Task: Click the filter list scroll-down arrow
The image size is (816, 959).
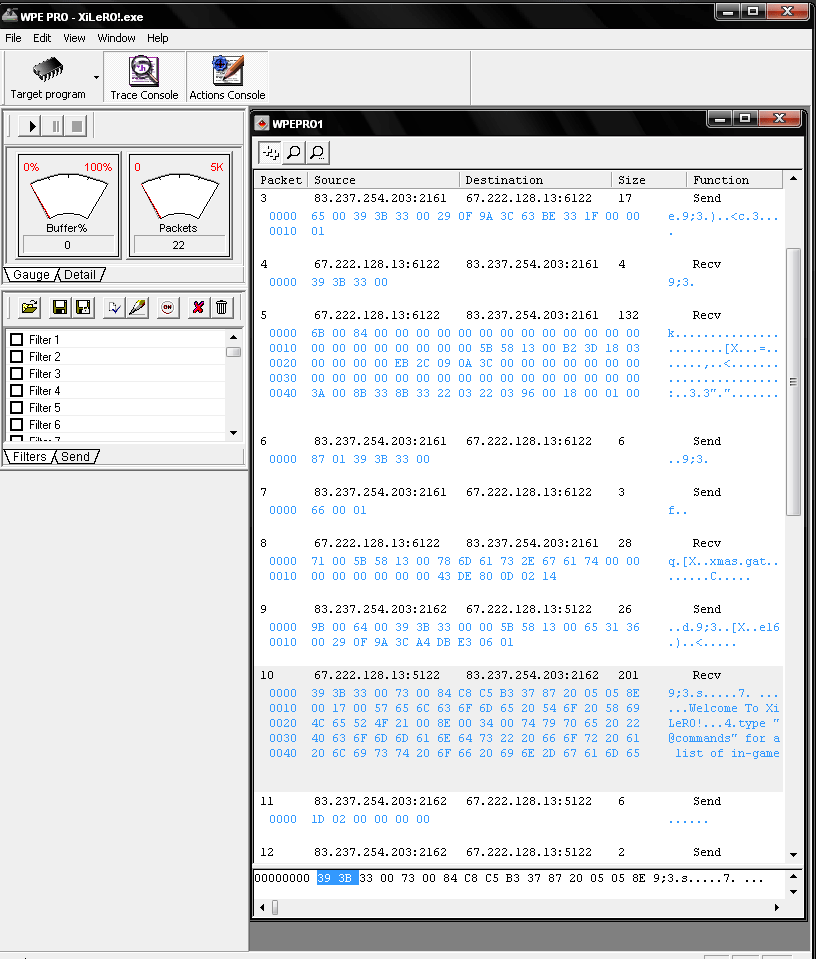Action: tap(233, 433)
